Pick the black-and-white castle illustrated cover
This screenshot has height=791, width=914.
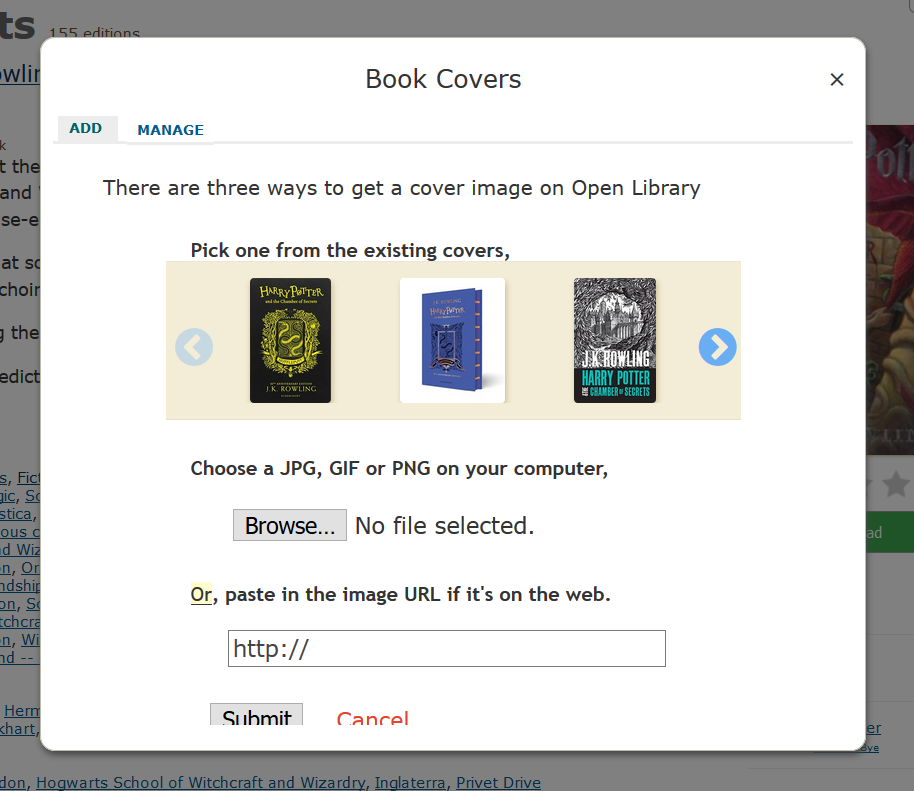click(x=614, y=340)
